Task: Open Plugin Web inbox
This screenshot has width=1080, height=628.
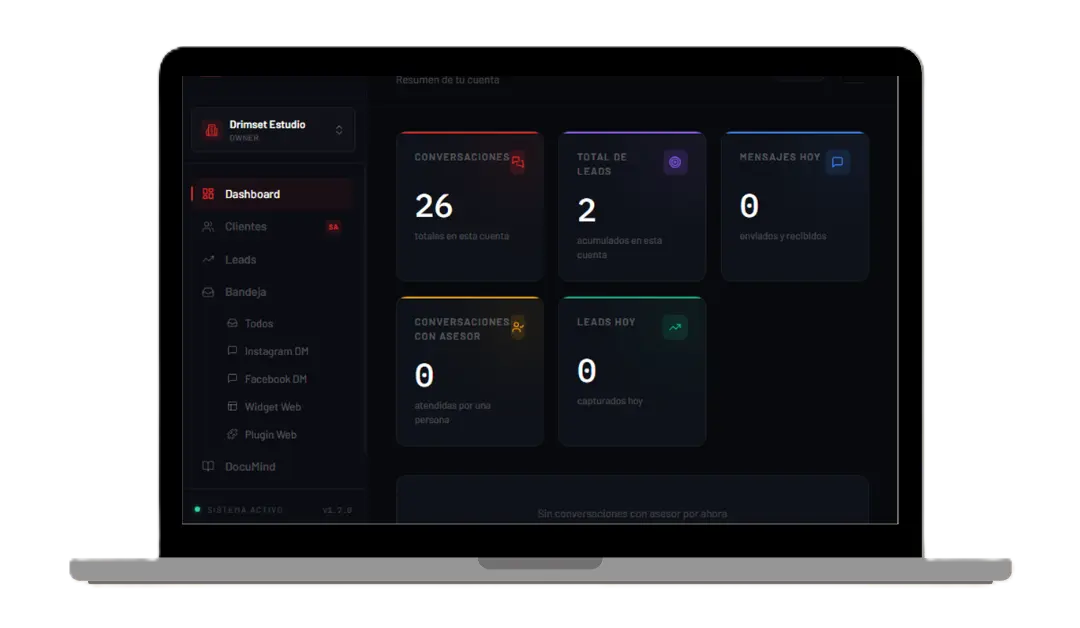Action: point(271,435)
